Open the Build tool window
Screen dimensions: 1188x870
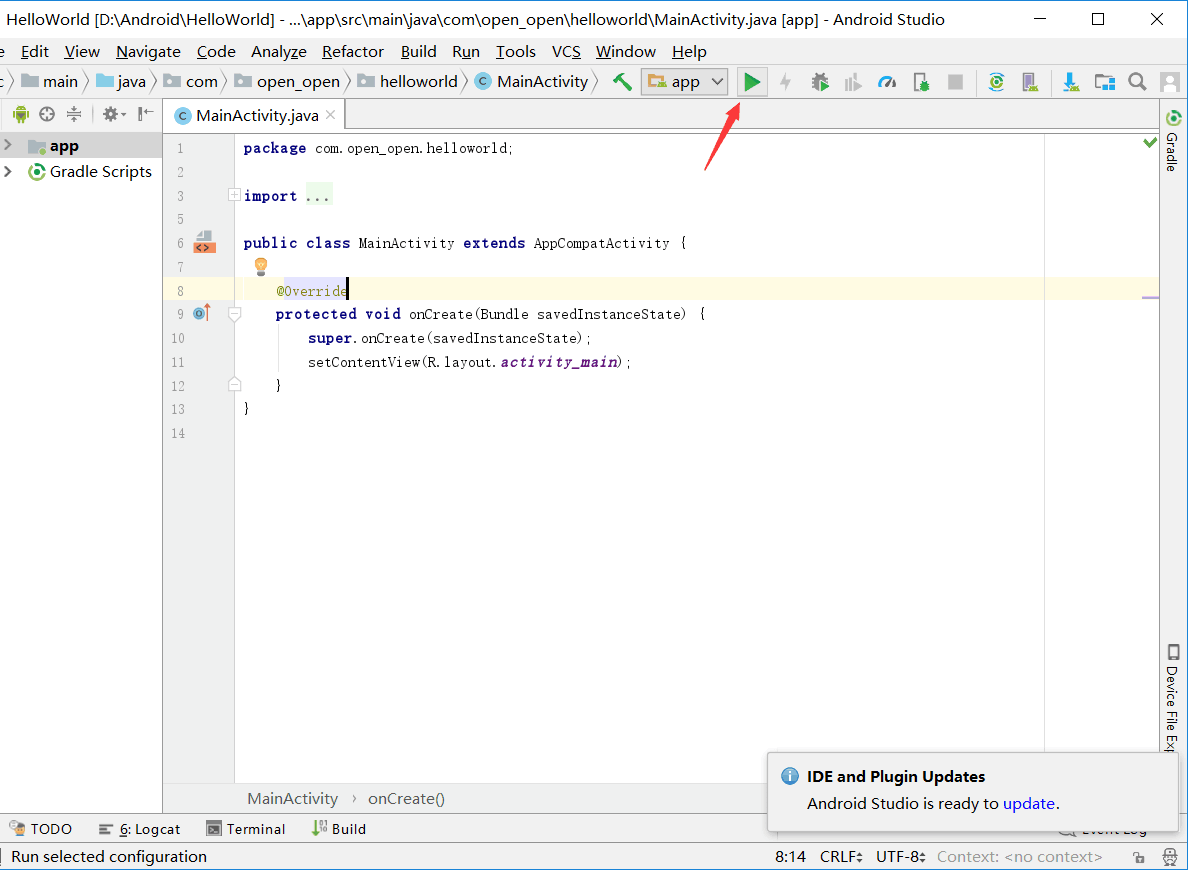coord(339,829)
